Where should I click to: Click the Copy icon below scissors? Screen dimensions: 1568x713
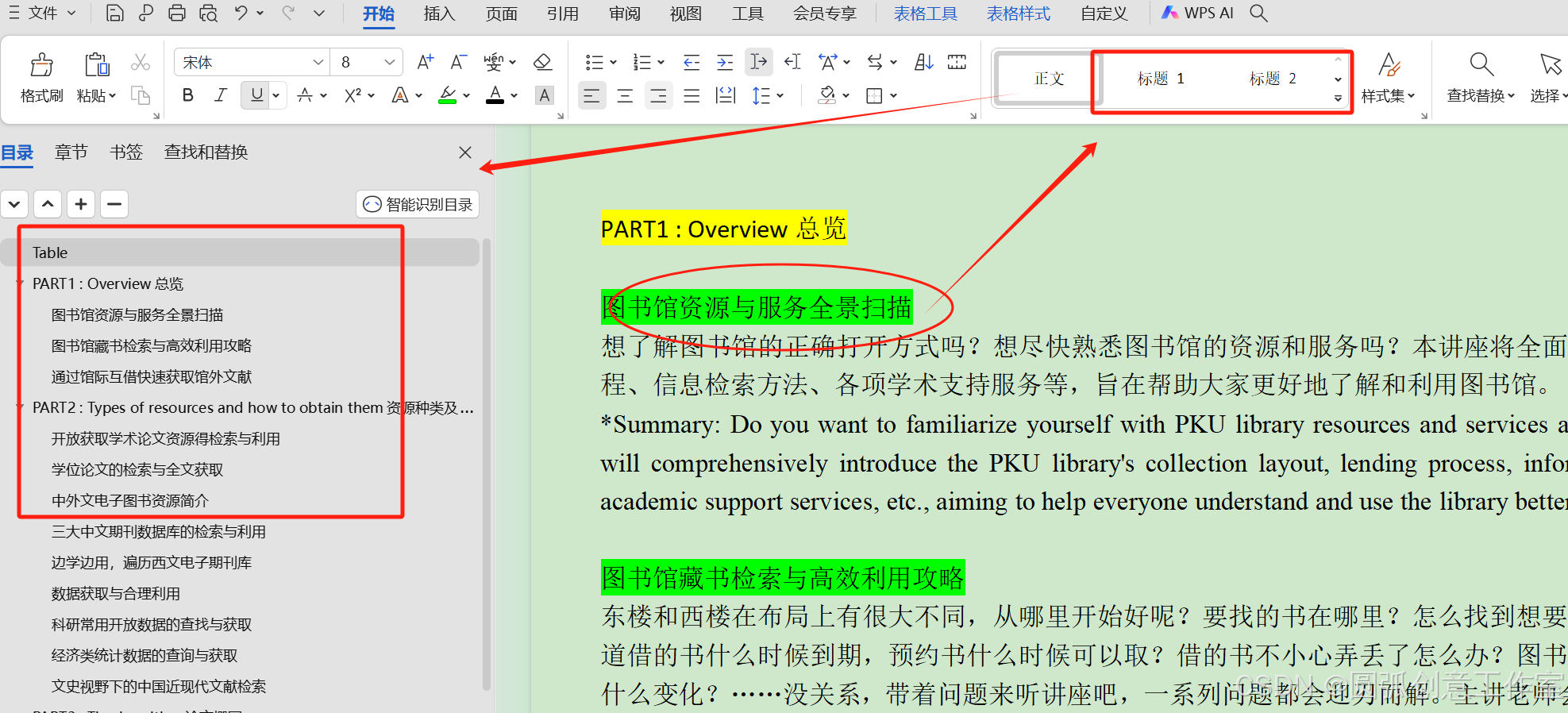(x=141, y=95)
